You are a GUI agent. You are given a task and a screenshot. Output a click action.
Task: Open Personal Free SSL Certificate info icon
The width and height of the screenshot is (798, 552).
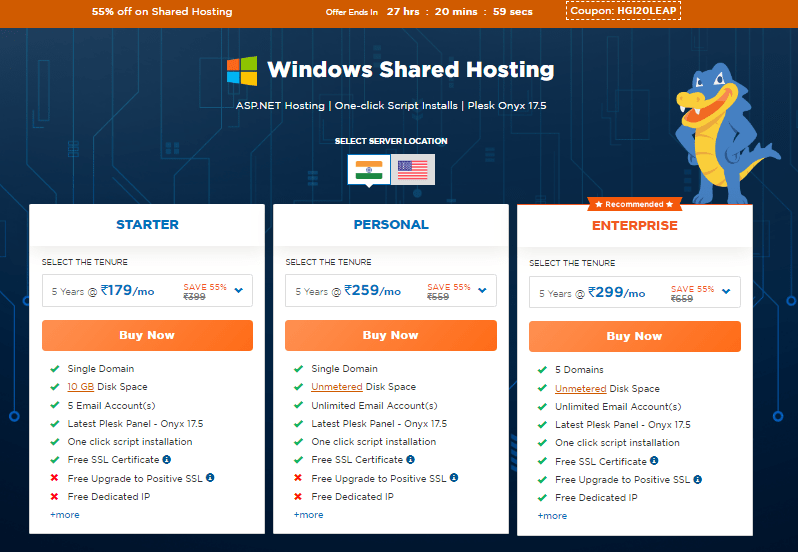[410, 459]
